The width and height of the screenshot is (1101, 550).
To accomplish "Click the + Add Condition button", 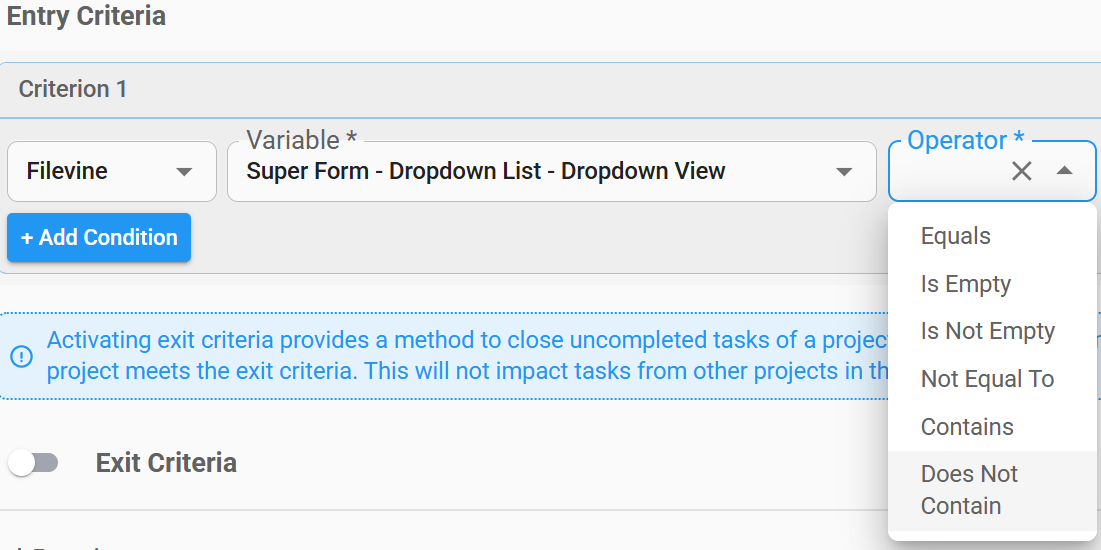I will coord(99,238).
